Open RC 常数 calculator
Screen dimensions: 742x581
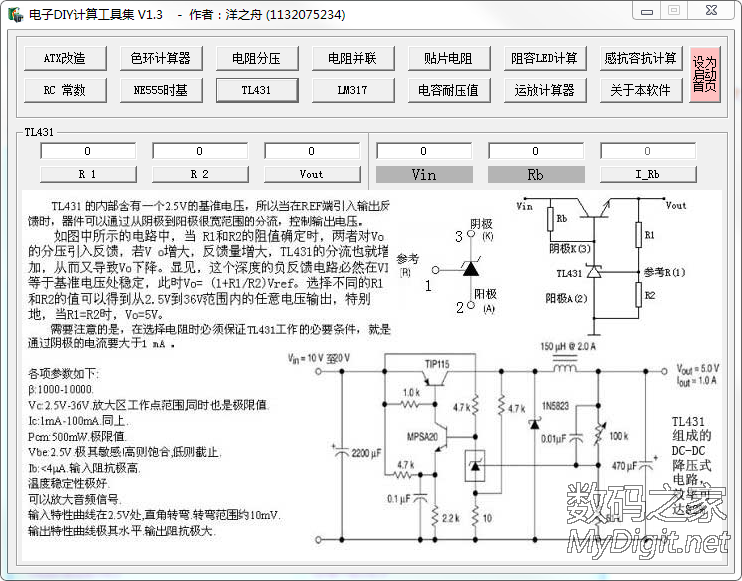pyautogui.click(x=65, y=90)
